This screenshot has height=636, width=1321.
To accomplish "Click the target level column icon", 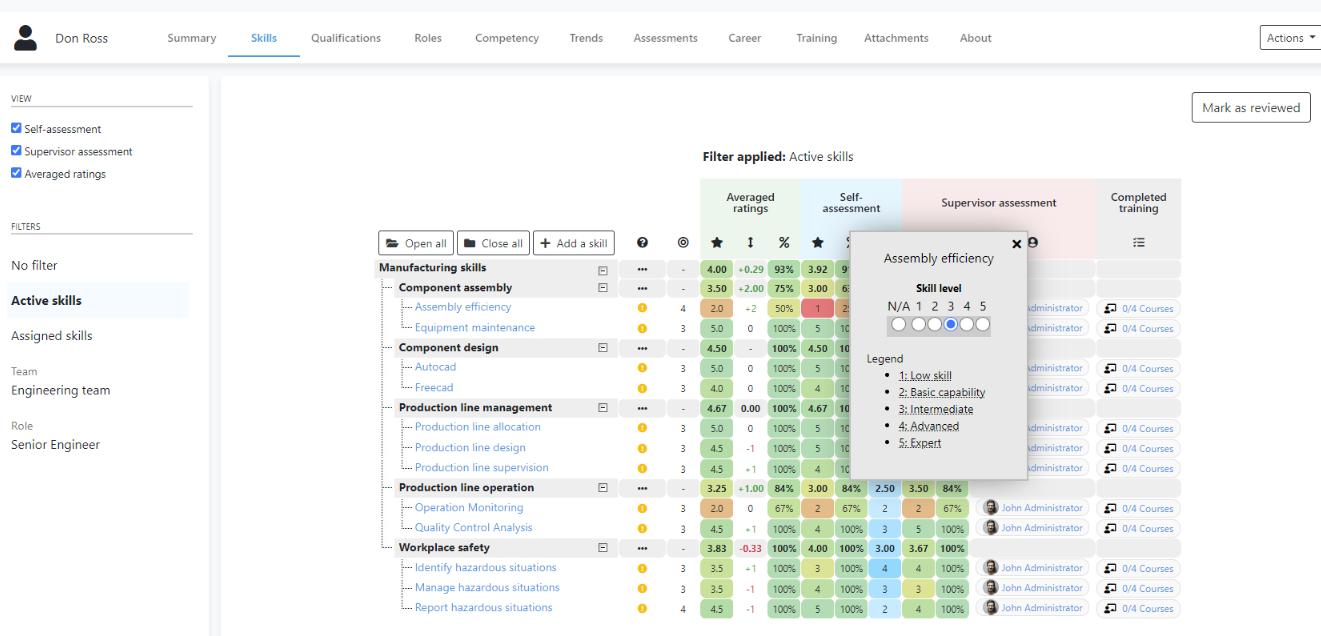I will point(683,243).
